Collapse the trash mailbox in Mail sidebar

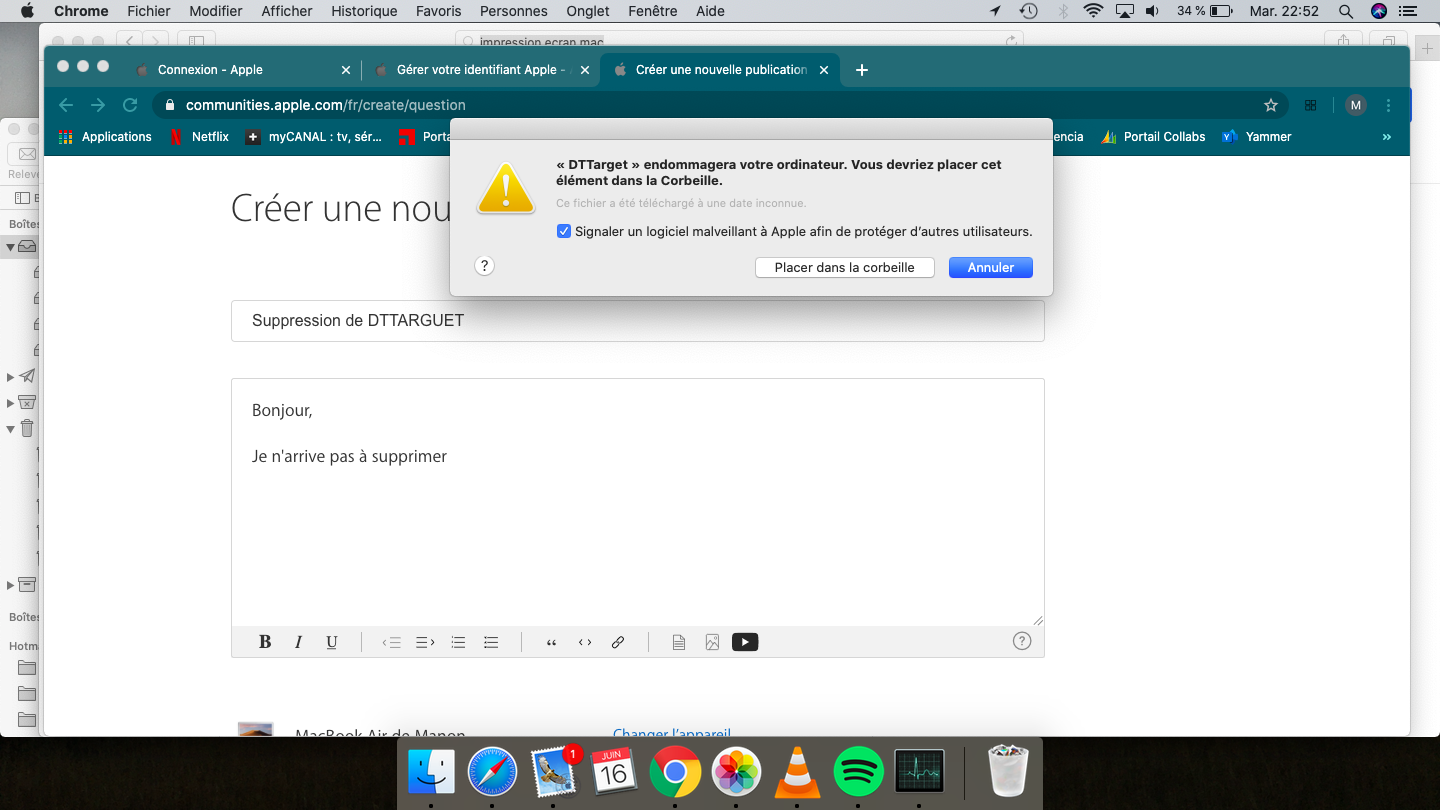point(10,429)
